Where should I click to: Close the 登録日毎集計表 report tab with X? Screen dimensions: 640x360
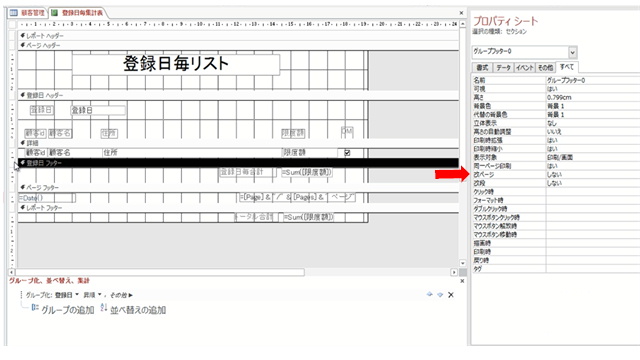coord(461,13)
